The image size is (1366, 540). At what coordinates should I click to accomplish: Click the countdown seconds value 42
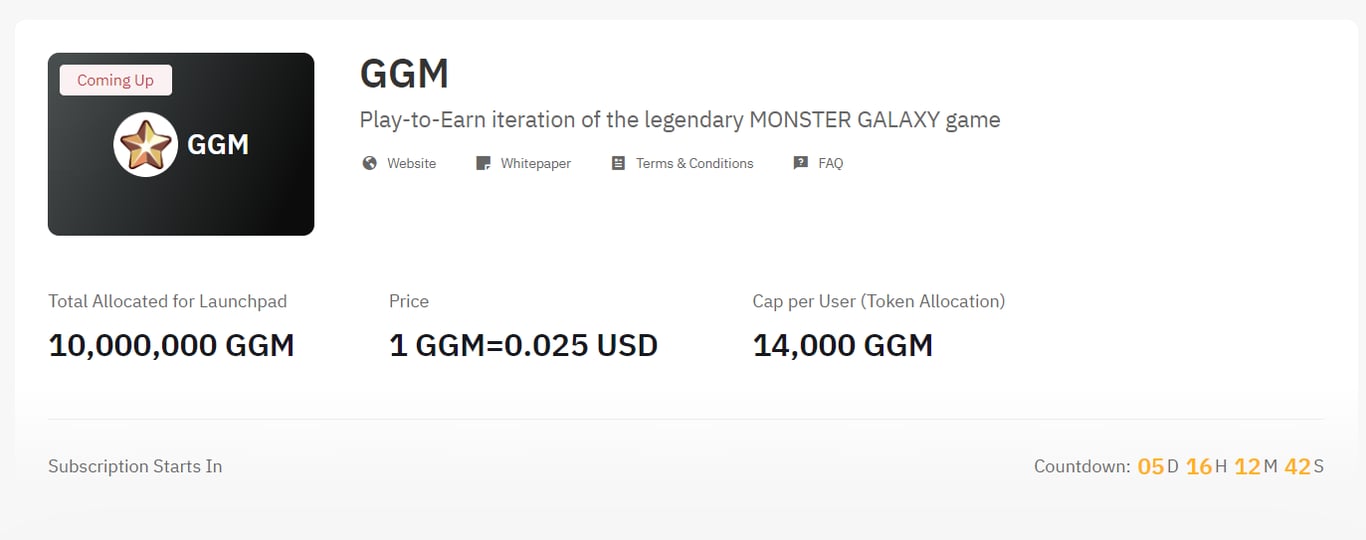point(1297,466)
